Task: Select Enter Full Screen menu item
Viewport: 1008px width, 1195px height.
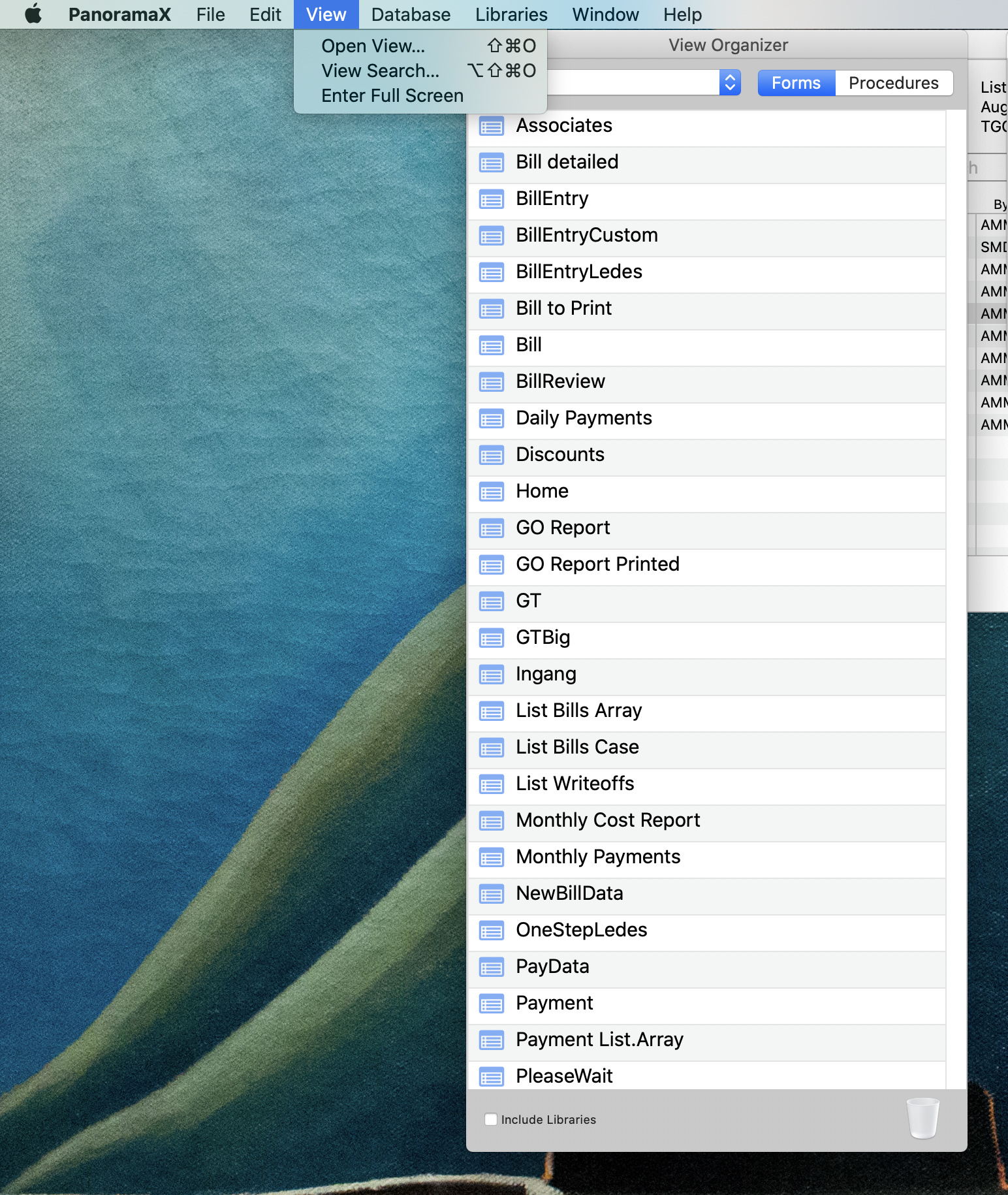Action: [x=392, y=95]
